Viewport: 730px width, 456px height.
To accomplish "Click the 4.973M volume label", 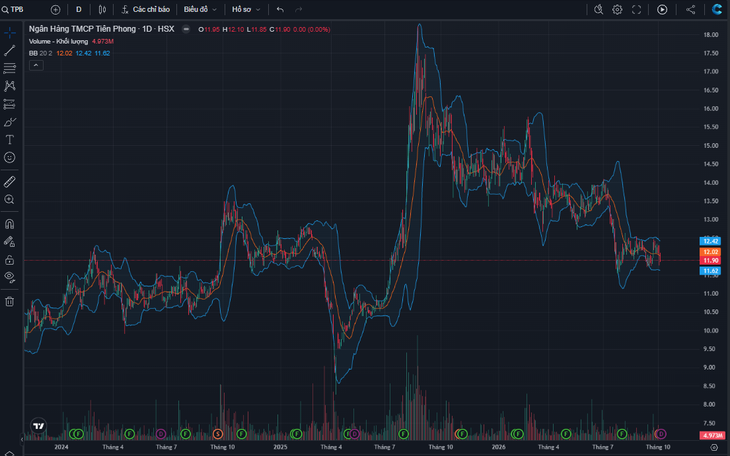I will (x=712, y=436).
